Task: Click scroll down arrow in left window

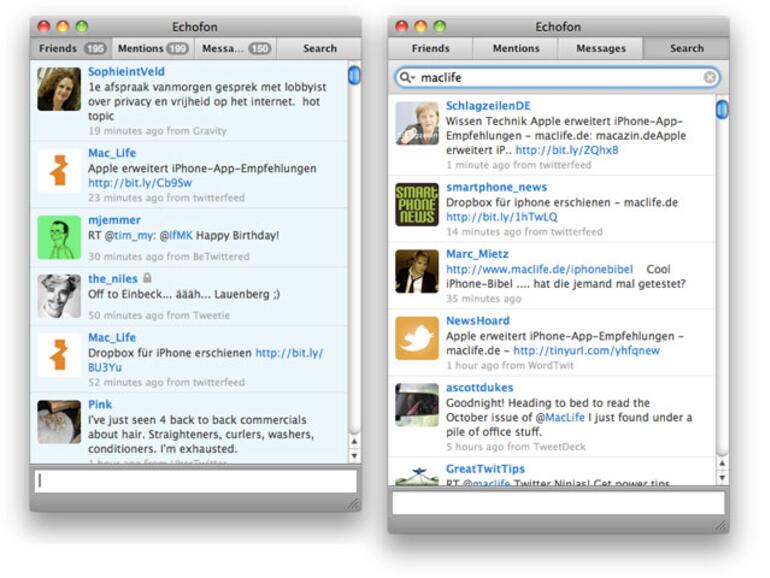Action: click(354, 455)
